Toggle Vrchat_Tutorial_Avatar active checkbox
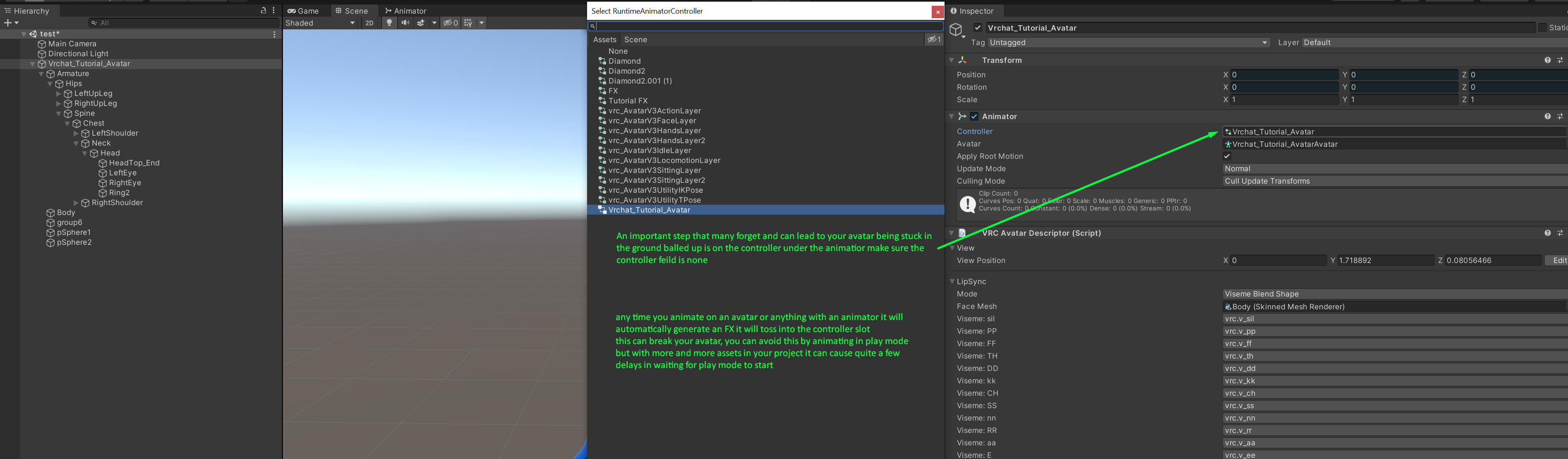 coord(978,27)
